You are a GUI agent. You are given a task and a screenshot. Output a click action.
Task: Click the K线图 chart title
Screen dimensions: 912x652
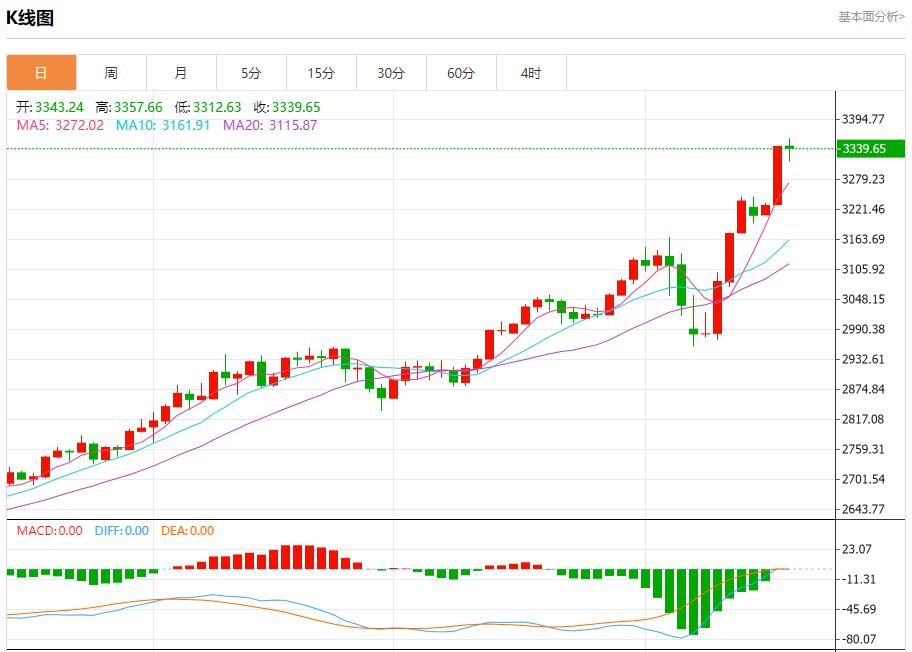[x=30, y=16]
